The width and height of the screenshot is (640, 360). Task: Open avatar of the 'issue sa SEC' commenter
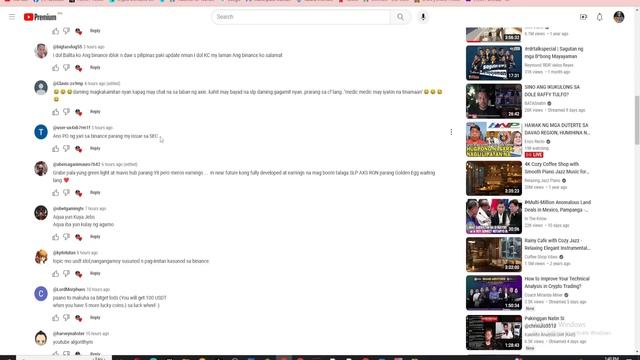click(41, 132)
